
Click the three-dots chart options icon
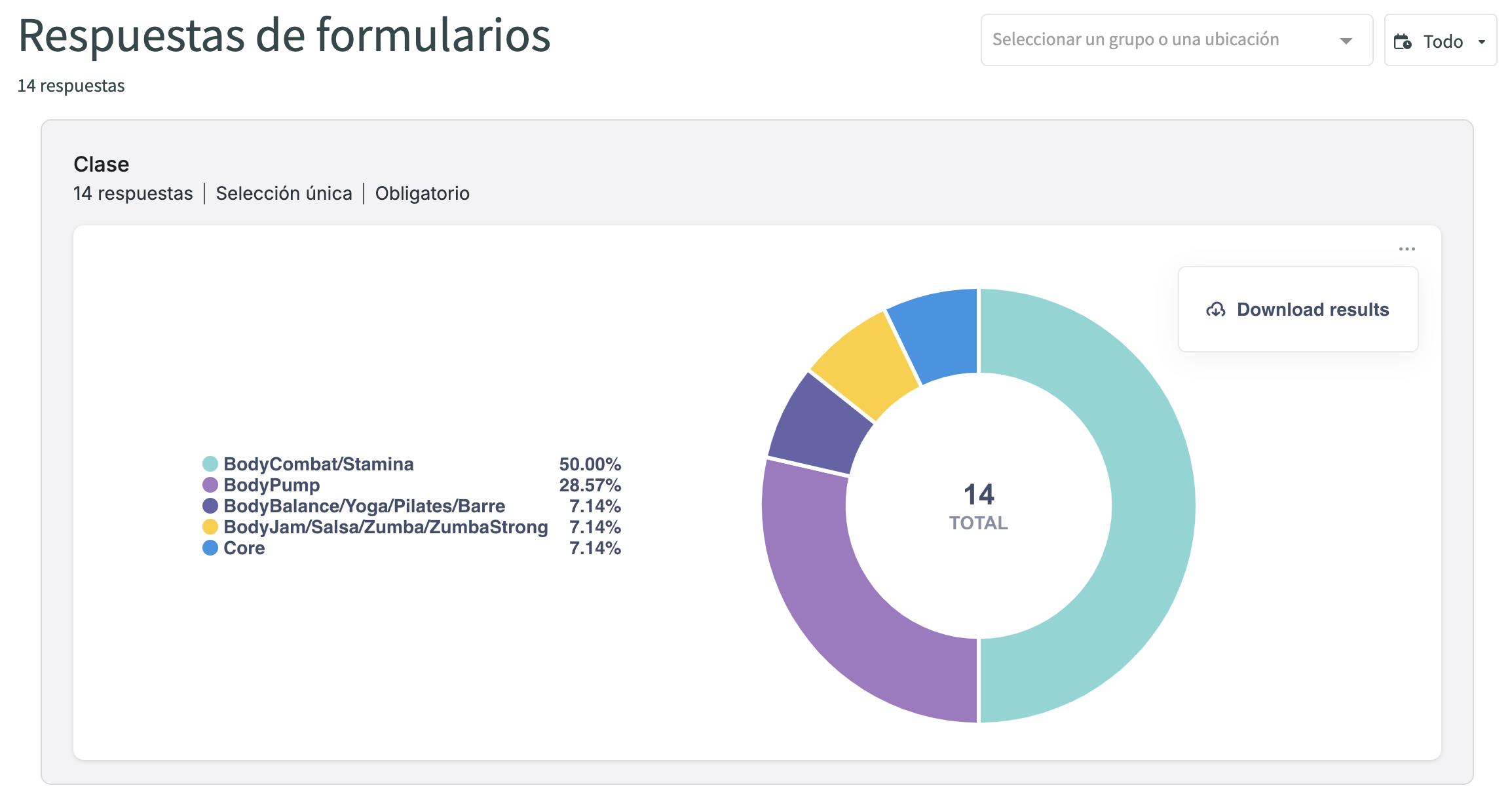pos(1407,249)
